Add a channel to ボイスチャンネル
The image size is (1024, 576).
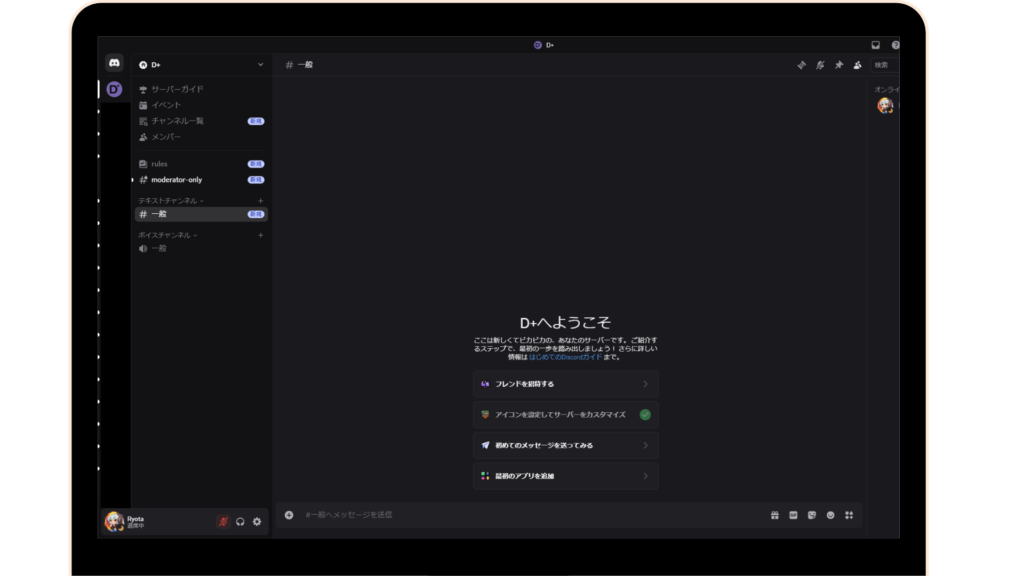point(261,235)
